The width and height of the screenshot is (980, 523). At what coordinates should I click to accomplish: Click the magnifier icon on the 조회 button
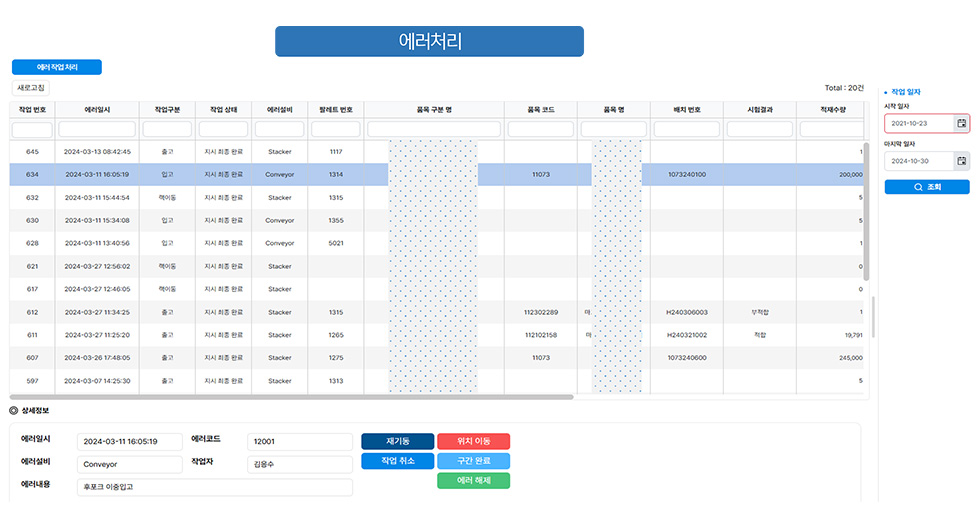click(x=919, y=187)
